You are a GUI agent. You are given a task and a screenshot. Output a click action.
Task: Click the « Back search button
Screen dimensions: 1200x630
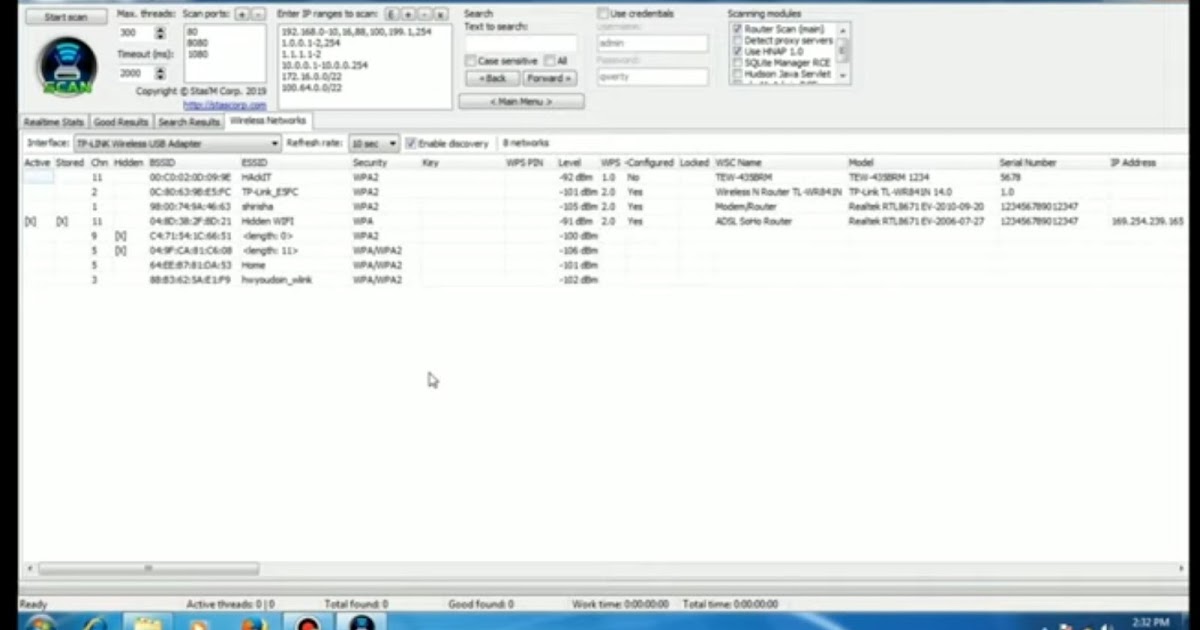(x=492, y=78)
